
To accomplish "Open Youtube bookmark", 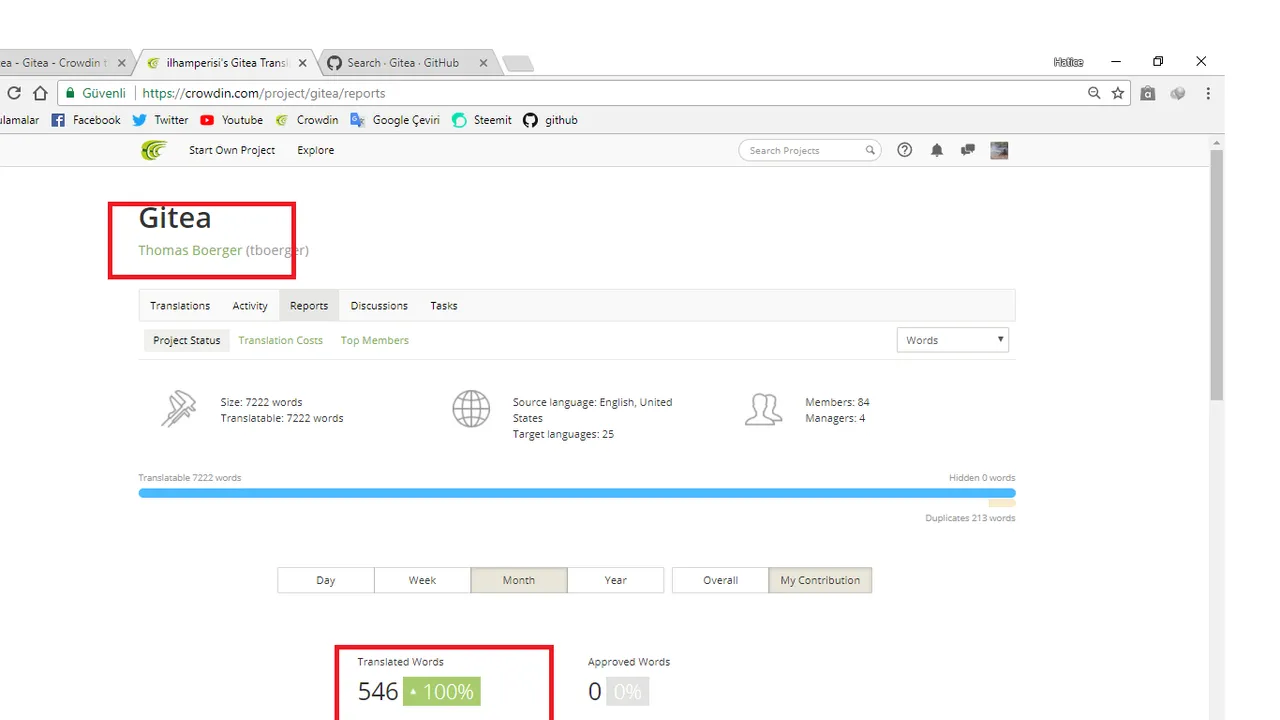I will click(x=231, y=120).
